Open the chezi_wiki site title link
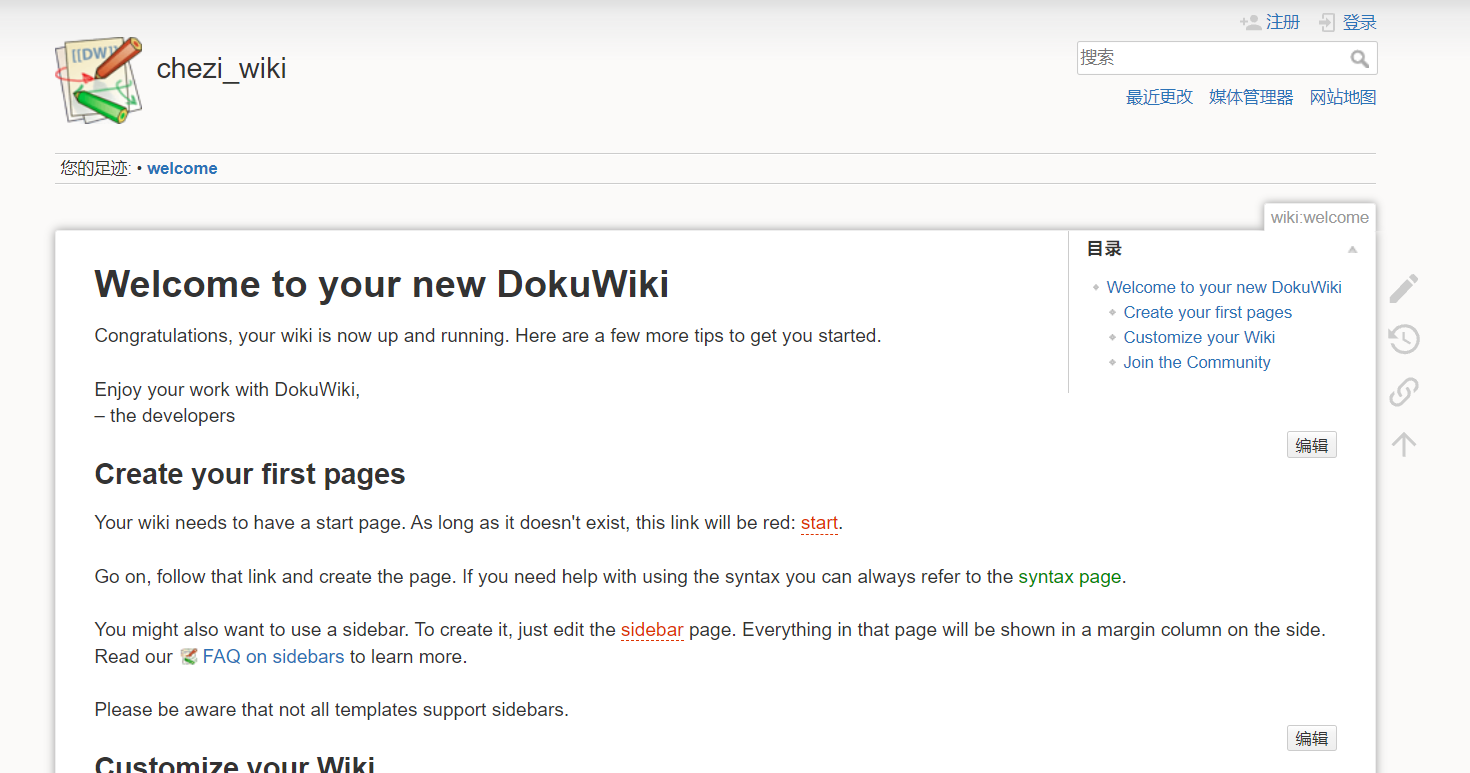Image resolution: width=1470 pixels, height=773 pixels. pyautogui.click(x=221, y=68)
